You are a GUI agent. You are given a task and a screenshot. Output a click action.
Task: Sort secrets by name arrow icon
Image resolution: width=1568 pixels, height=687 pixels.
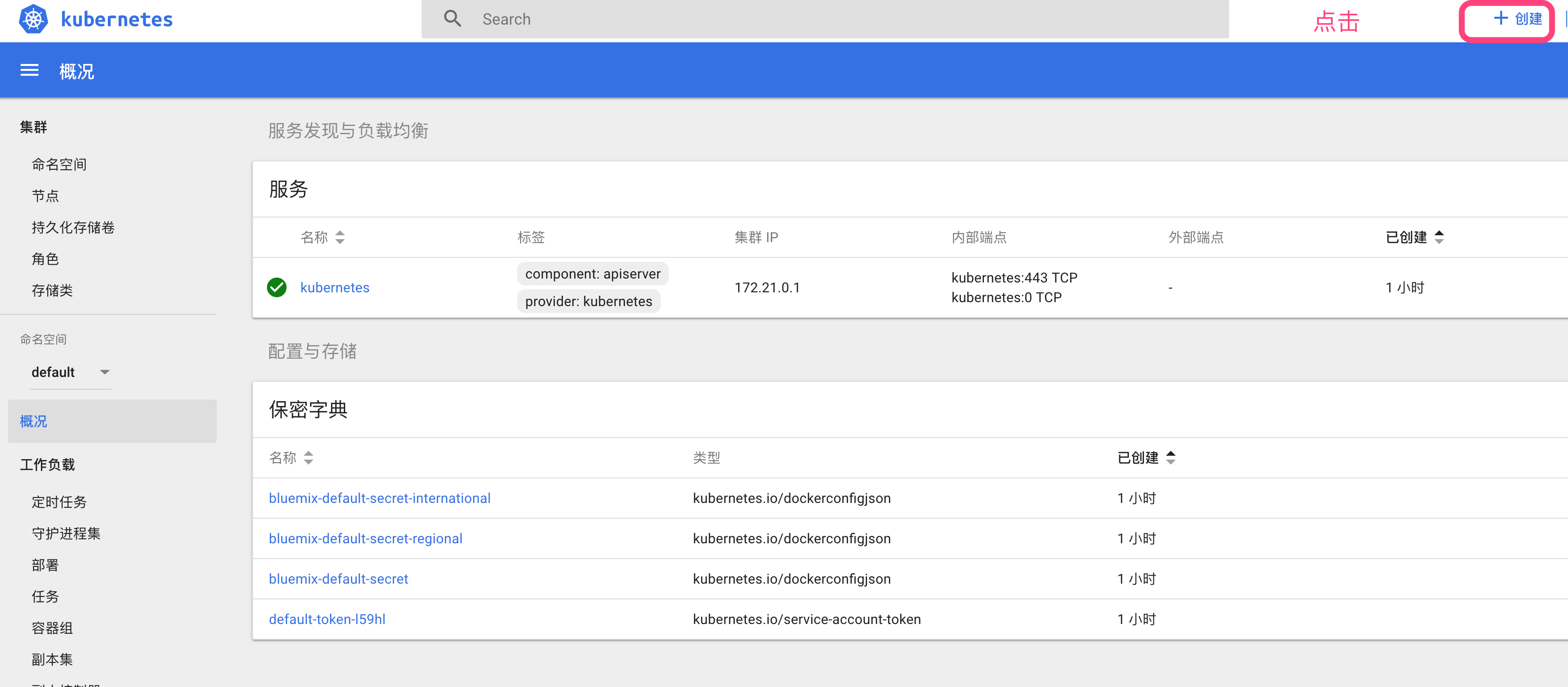click(x=309, y=458)
